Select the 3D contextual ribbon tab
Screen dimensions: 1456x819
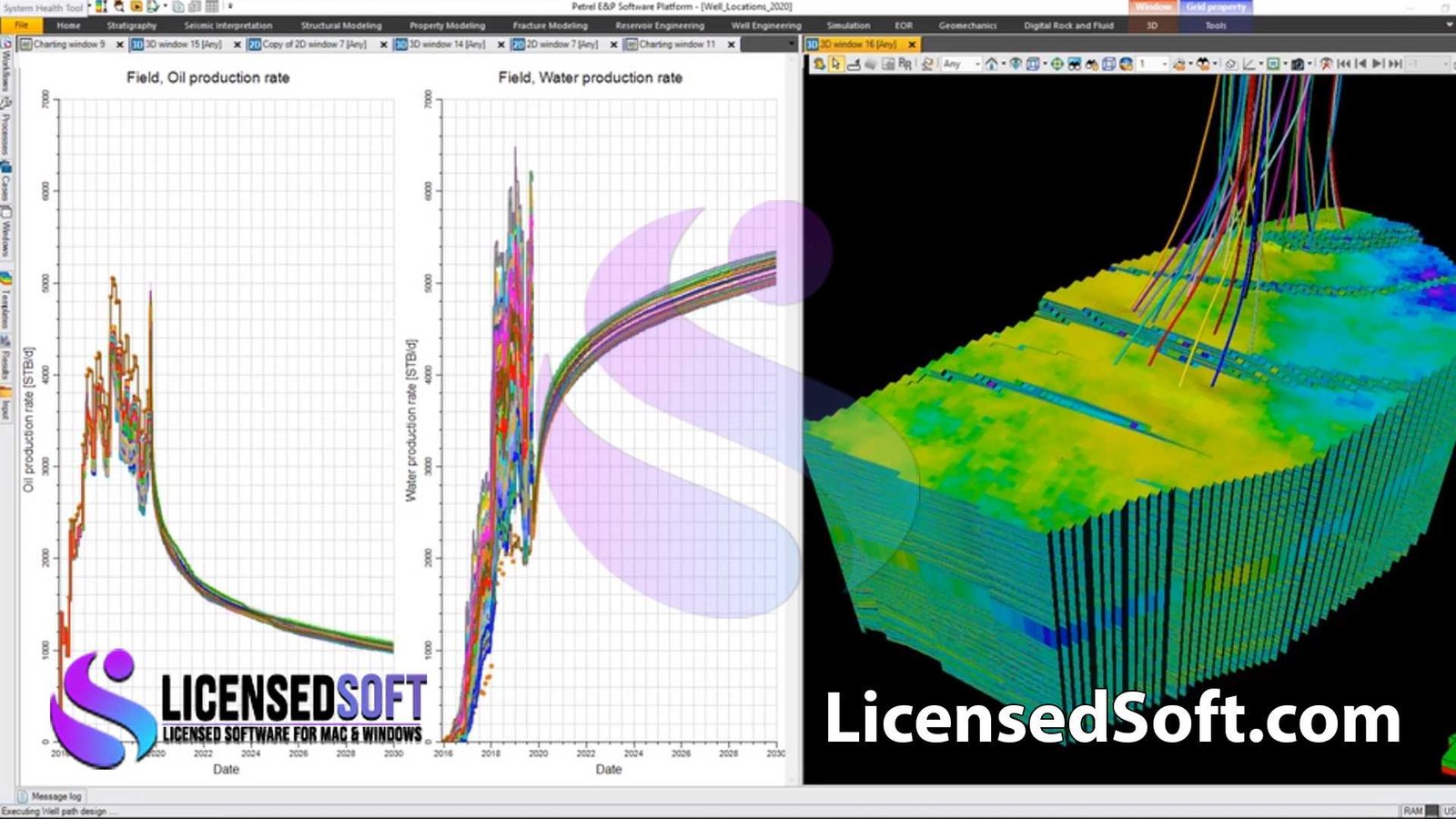pos(1152,25)
